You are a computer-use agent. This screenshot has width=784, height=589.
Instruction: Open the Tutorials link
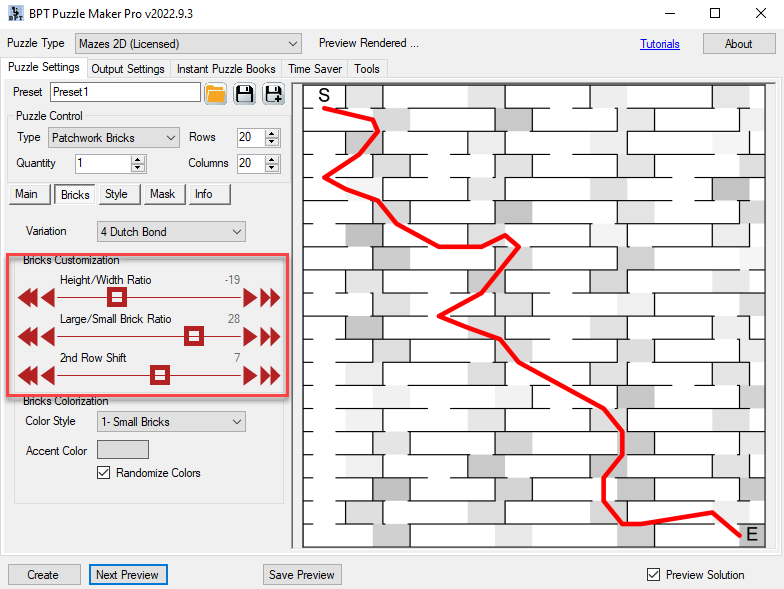[659, 44]
